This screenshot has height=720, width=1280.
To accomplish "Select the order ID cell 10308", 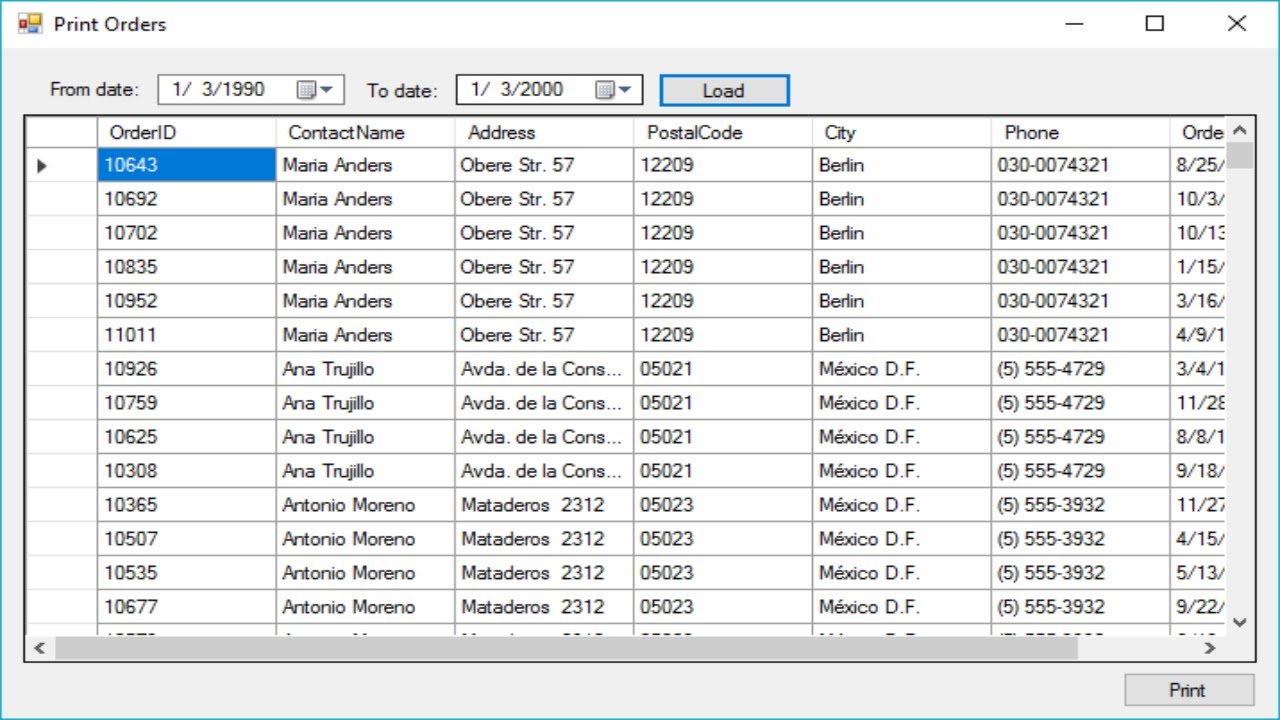I will pyautogui.click(x=186, y=471).
